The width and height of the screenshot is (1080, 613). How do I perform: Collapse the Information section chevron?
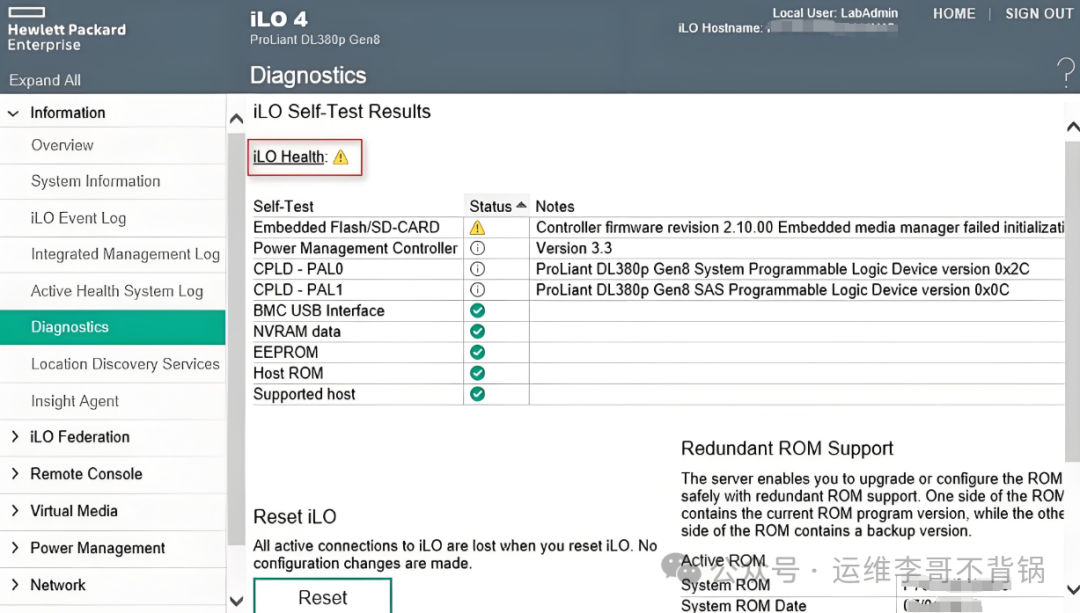13,113
